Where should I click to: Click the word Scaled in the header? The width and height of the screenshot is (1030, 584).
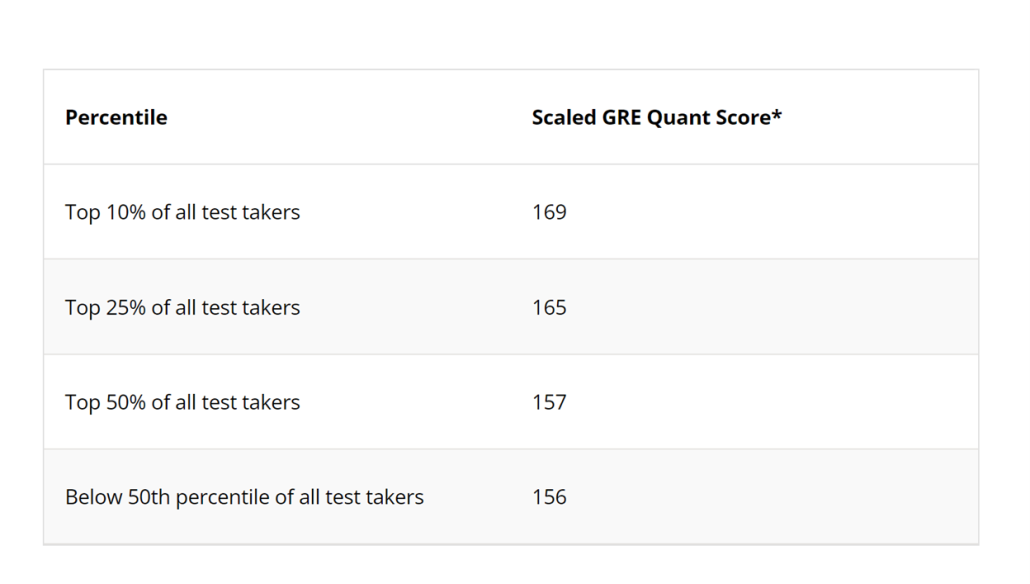563,117
